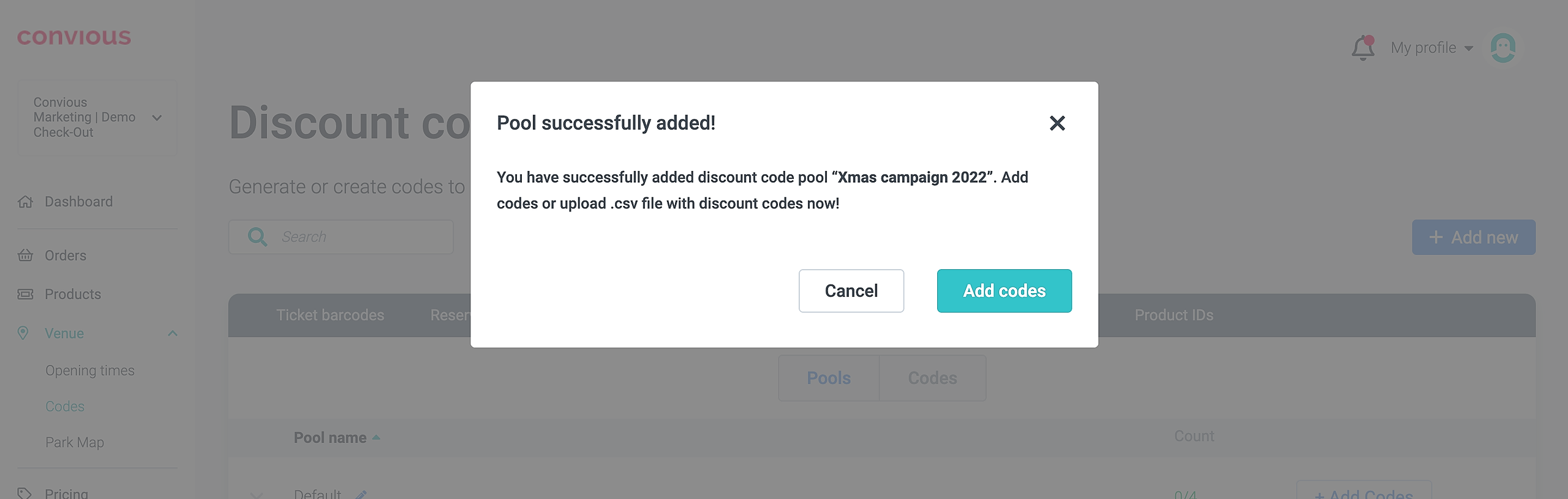Open the My profile dropdown
The image size is (1568, 499).
click(1431, 48)
